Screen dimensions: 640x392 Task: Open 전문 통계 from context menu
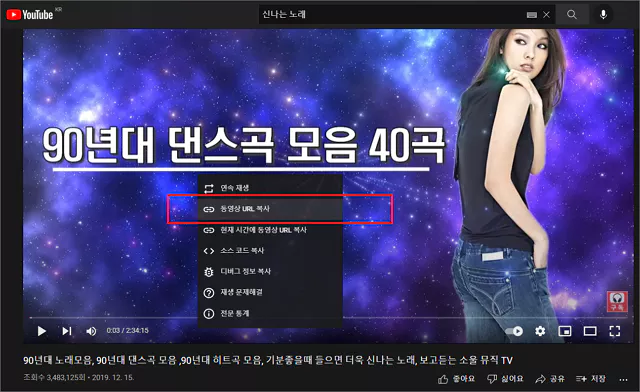pyautogui.click(x=270, y=314)
